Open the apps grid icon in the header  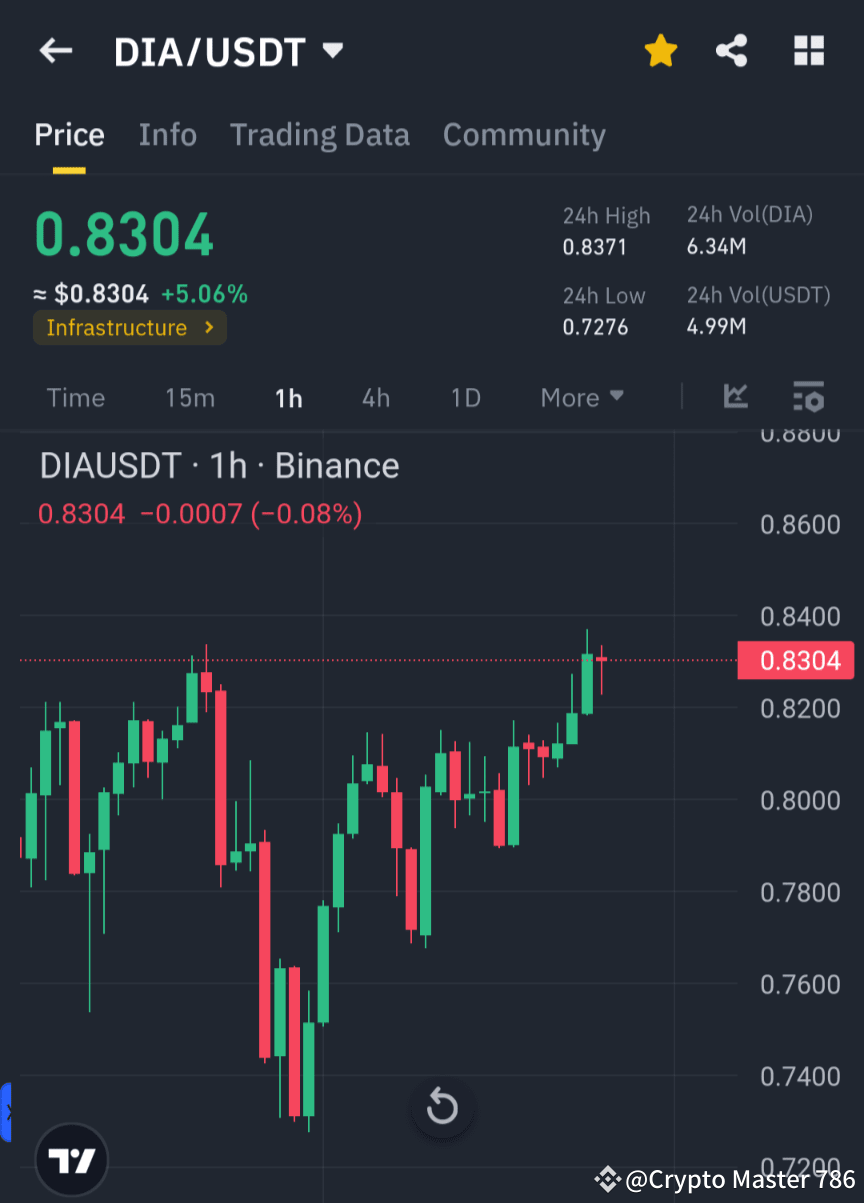point(808,50)
